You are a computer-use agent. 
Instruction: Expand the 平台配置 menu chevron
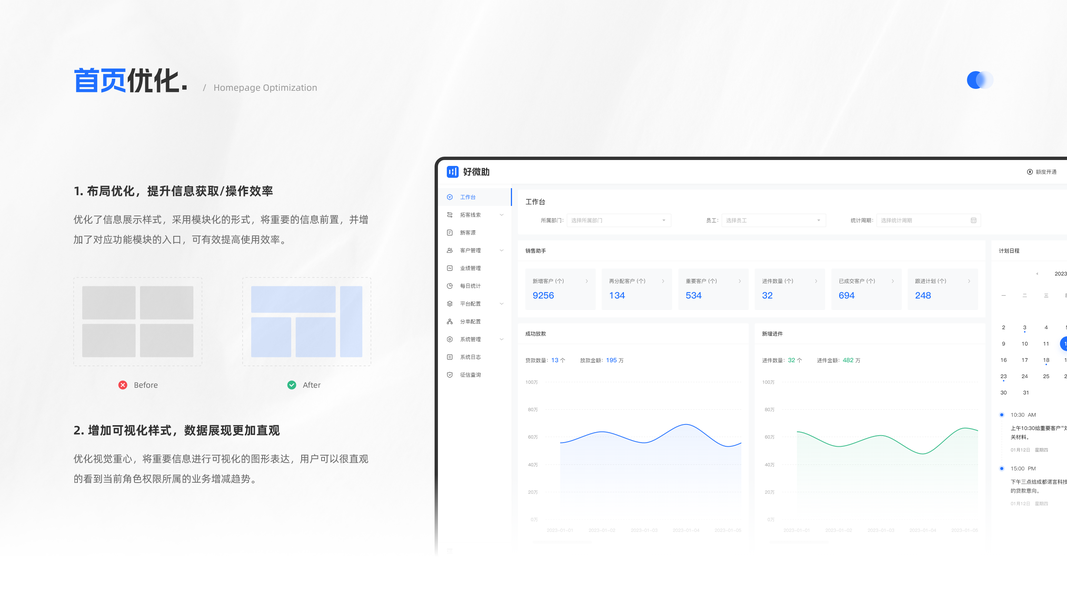pos(502,304)
